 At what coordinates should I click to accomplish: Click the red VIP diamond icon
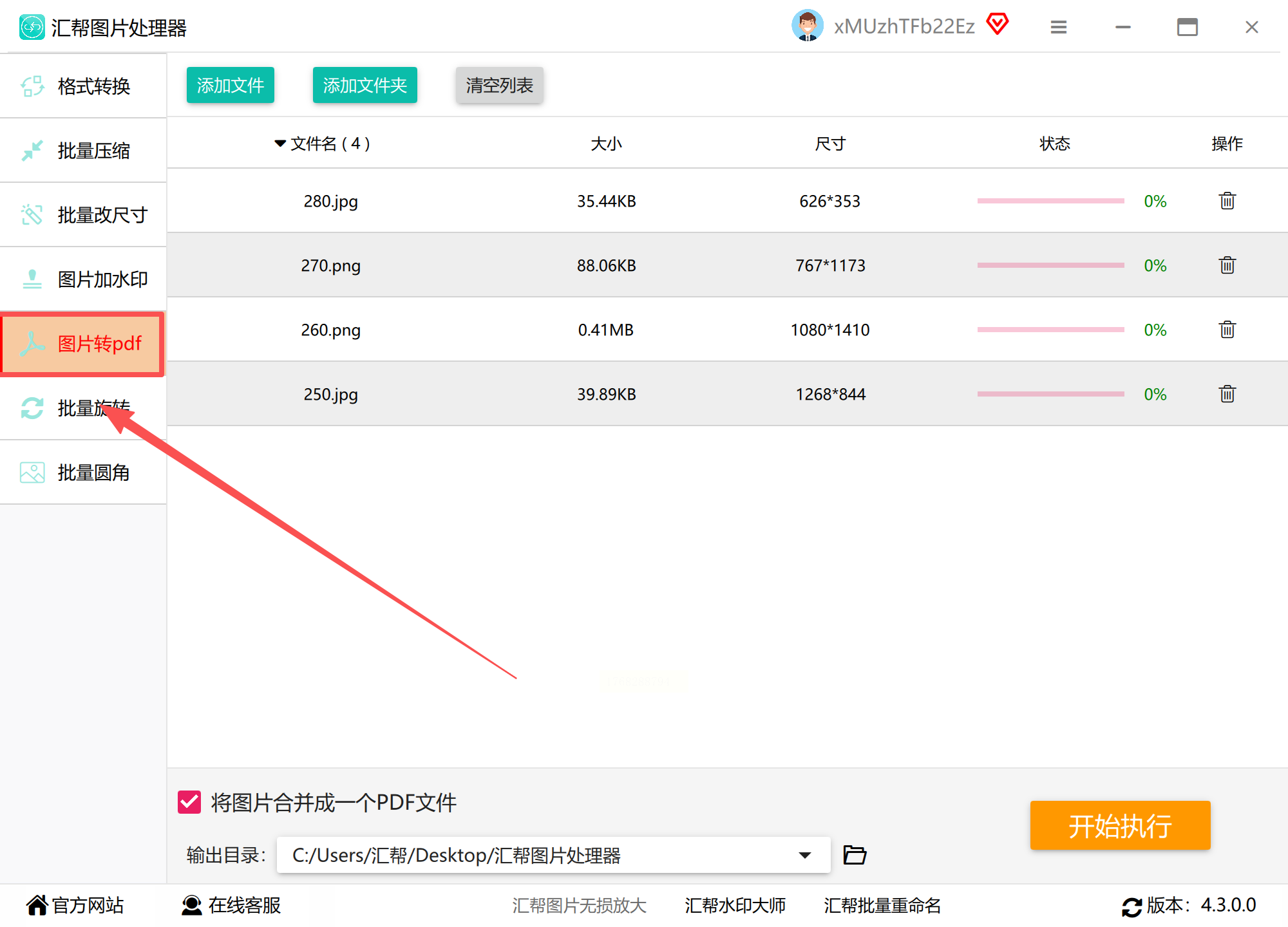coord(998,24)
